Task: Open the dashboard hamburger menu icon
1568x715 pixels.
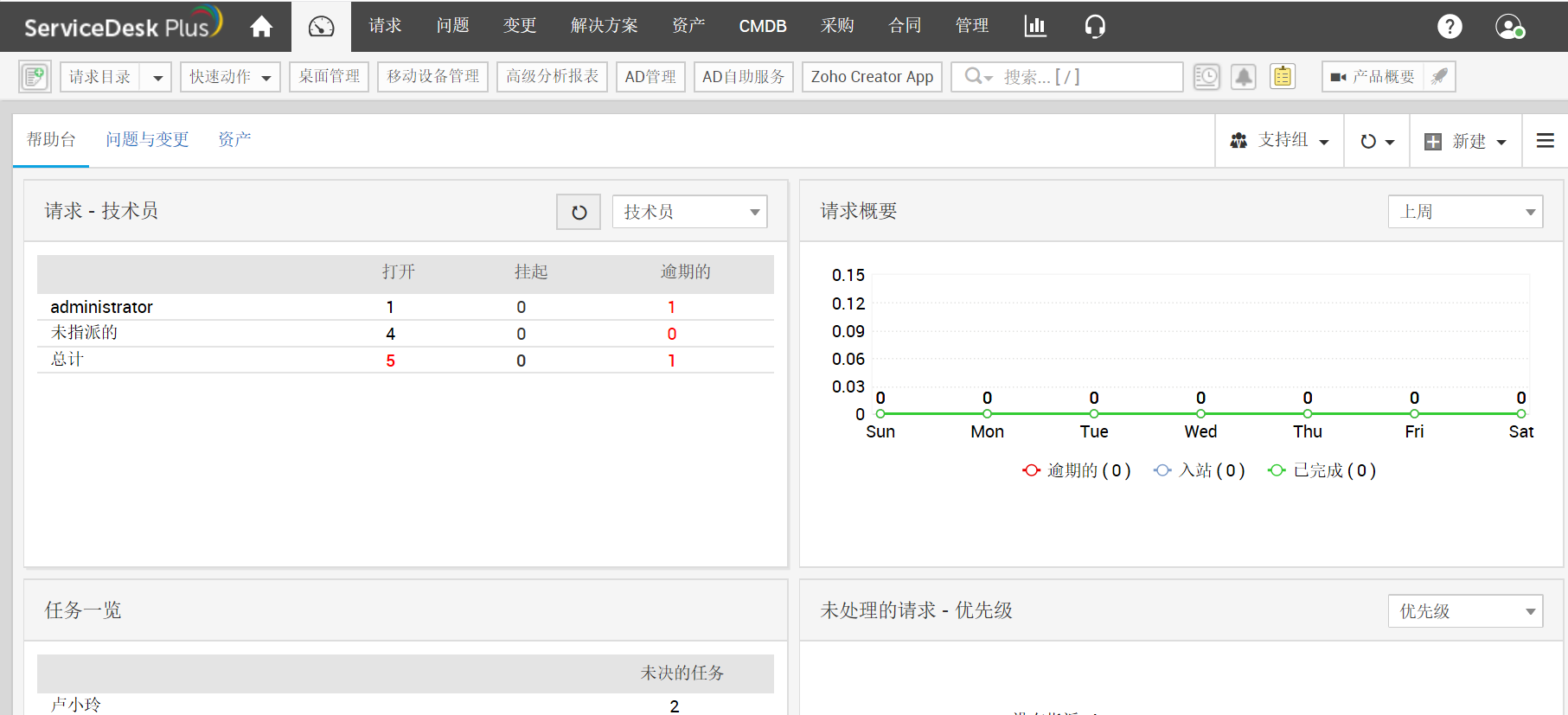Action: [x=1546, y=140]
